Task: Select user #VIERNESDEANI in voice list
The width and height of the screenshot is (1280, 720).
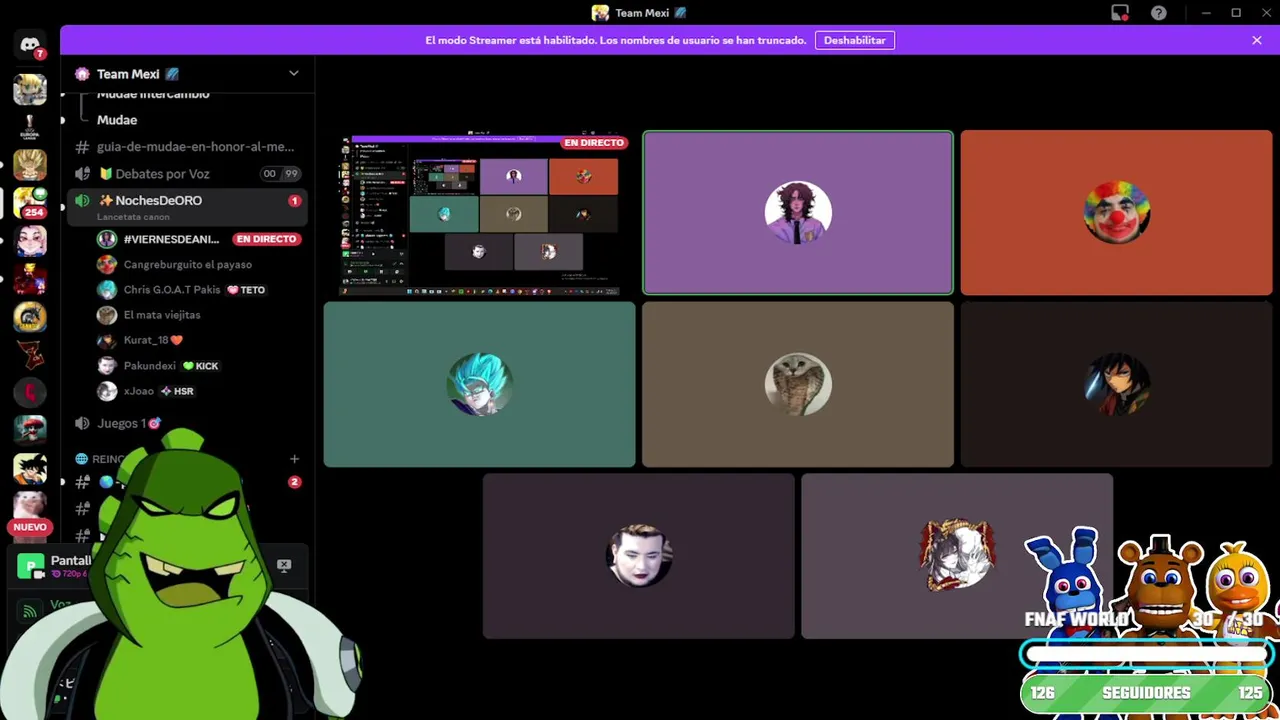Action: click(171, 239)
